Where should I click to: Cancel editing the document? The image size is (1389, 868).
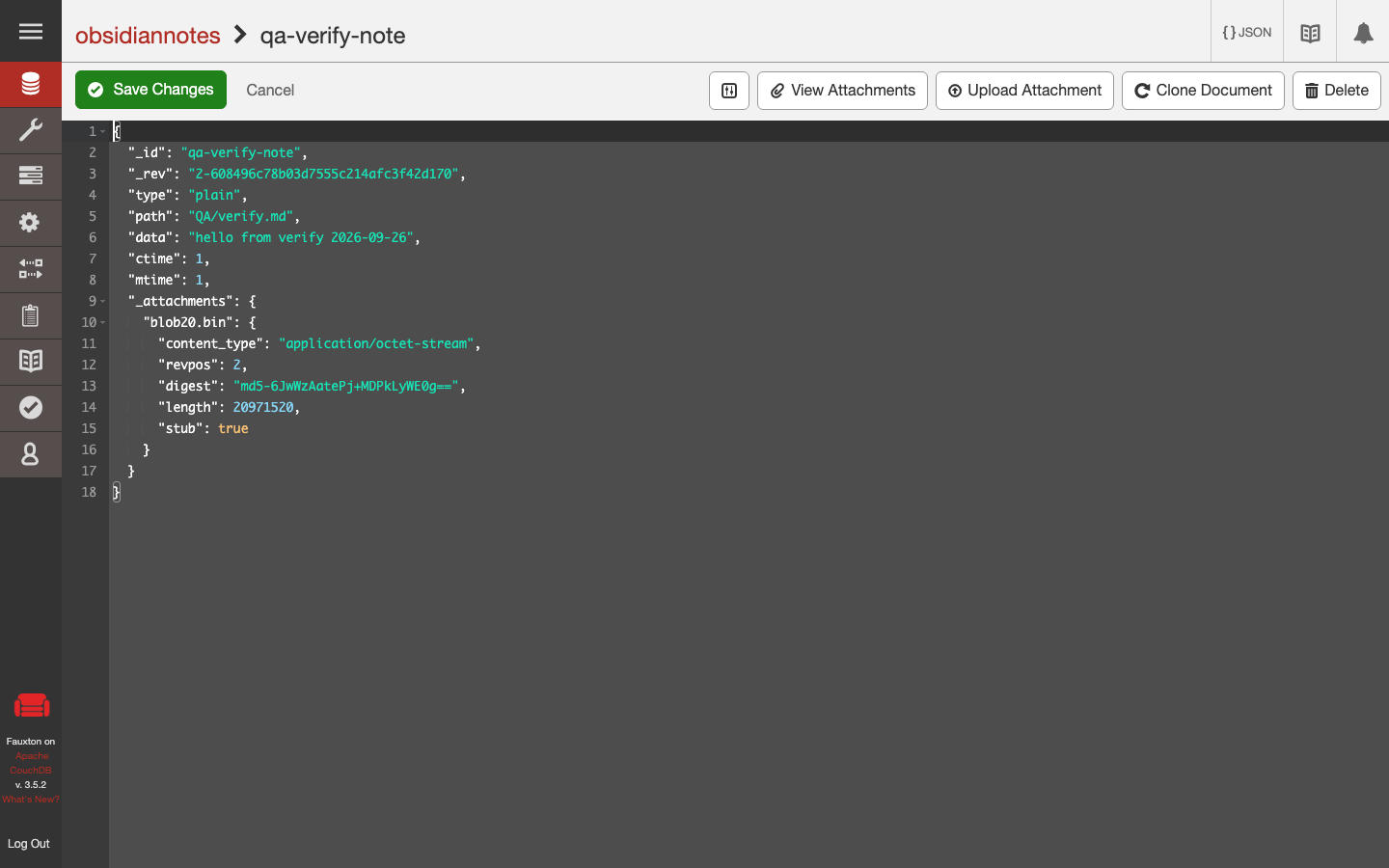click(x=270, y=90)
